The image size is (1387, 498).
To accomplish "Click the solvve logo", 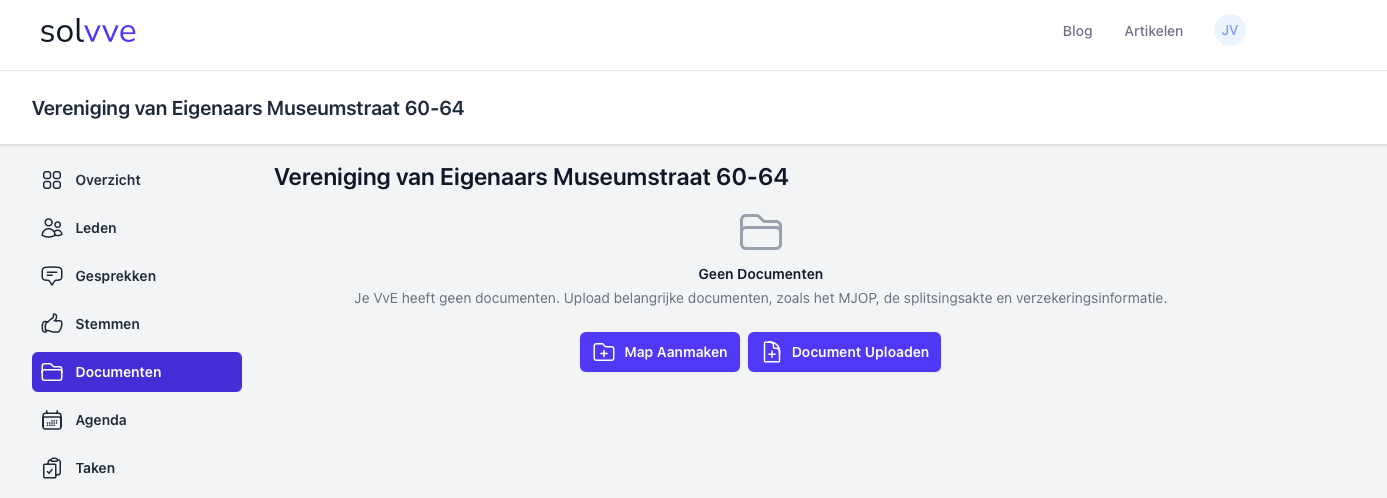I will tap(88, 31).
